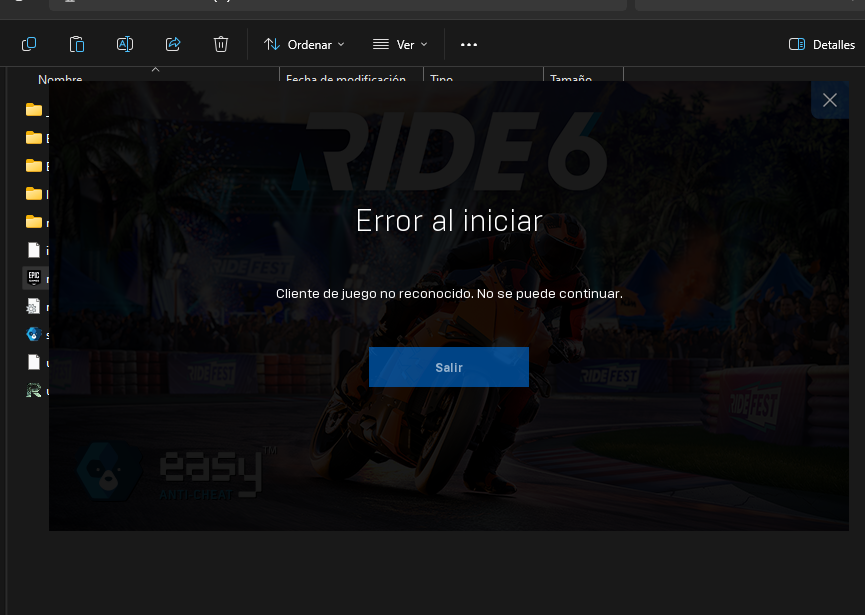
Task: Open the three-dots more options menu
Action: (x=469, y=45)
